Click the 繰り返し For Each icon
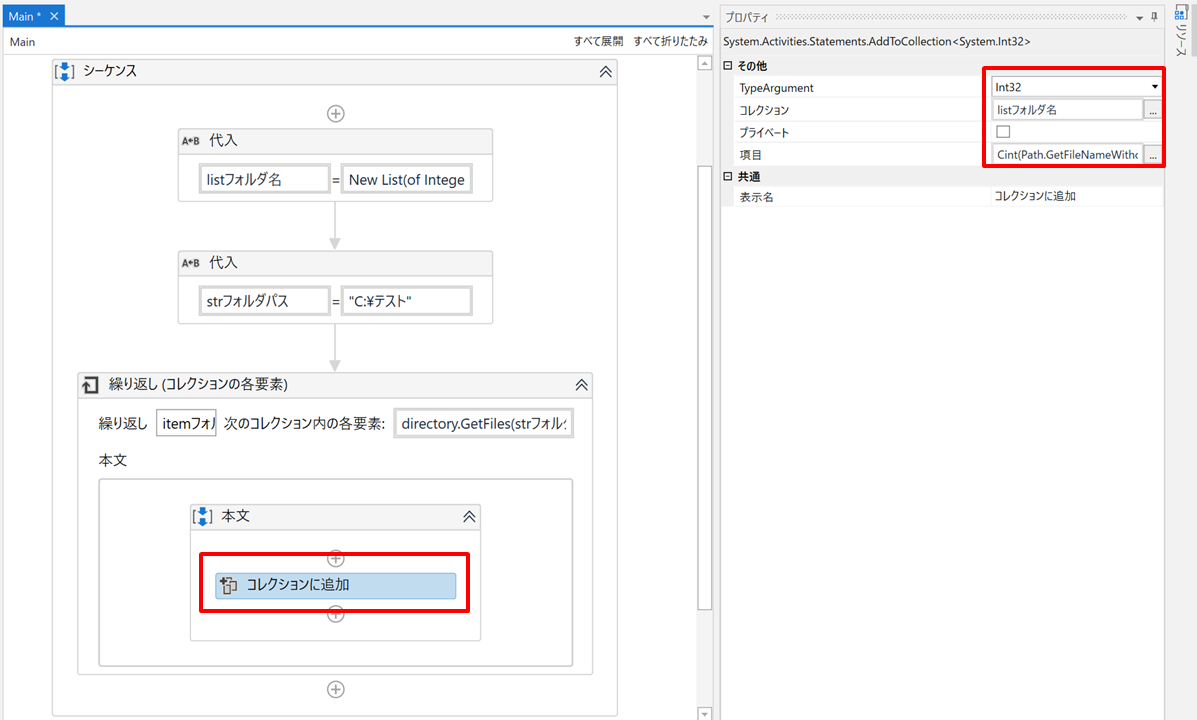 click(90, 385)
